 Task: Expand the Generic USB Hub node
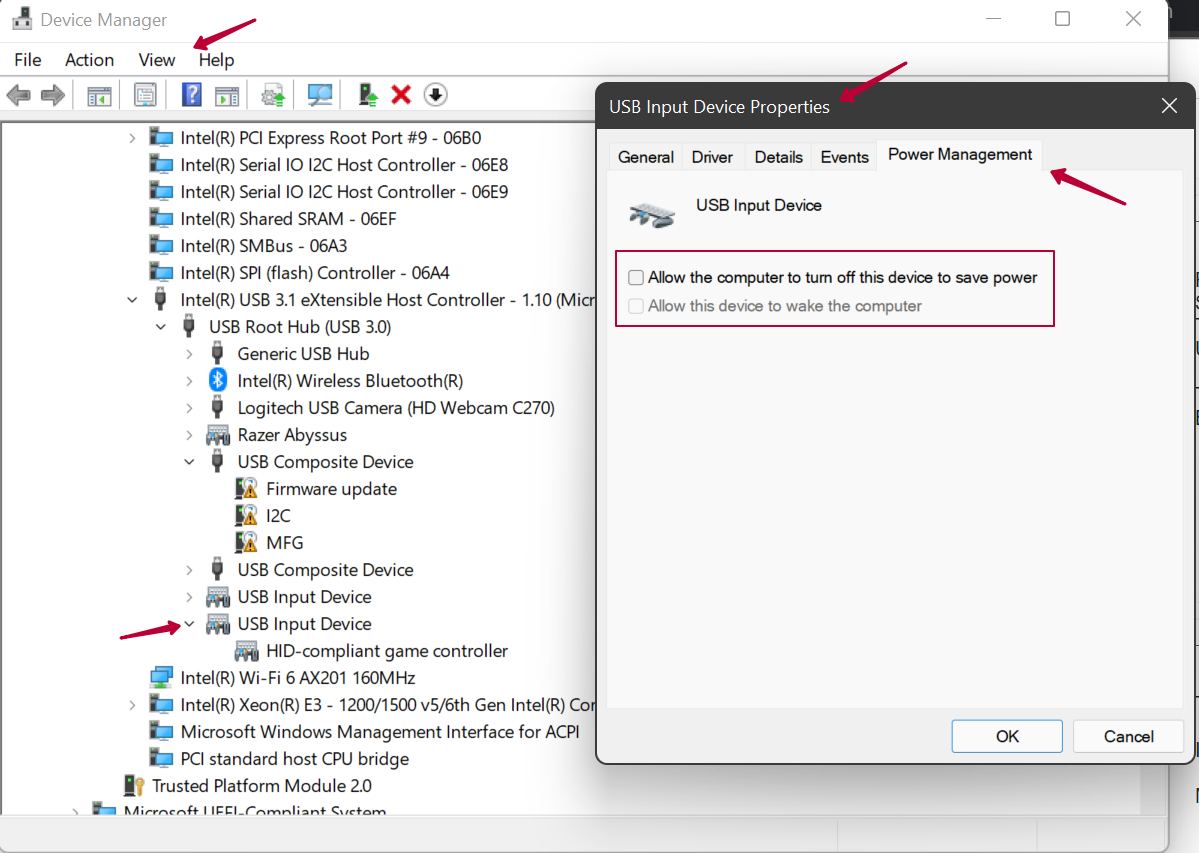coord(189,354)
